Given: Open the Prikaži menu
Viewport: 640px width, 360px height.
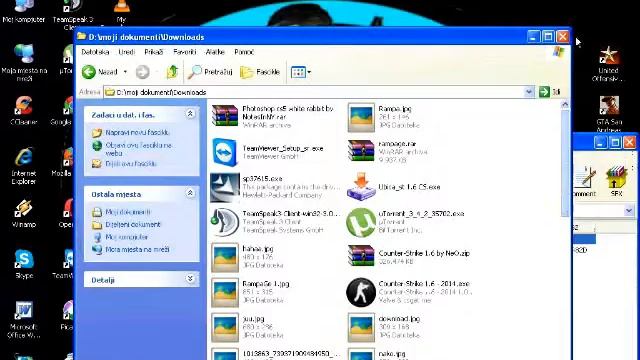Looking at the screenshot, I should (154, 52).
